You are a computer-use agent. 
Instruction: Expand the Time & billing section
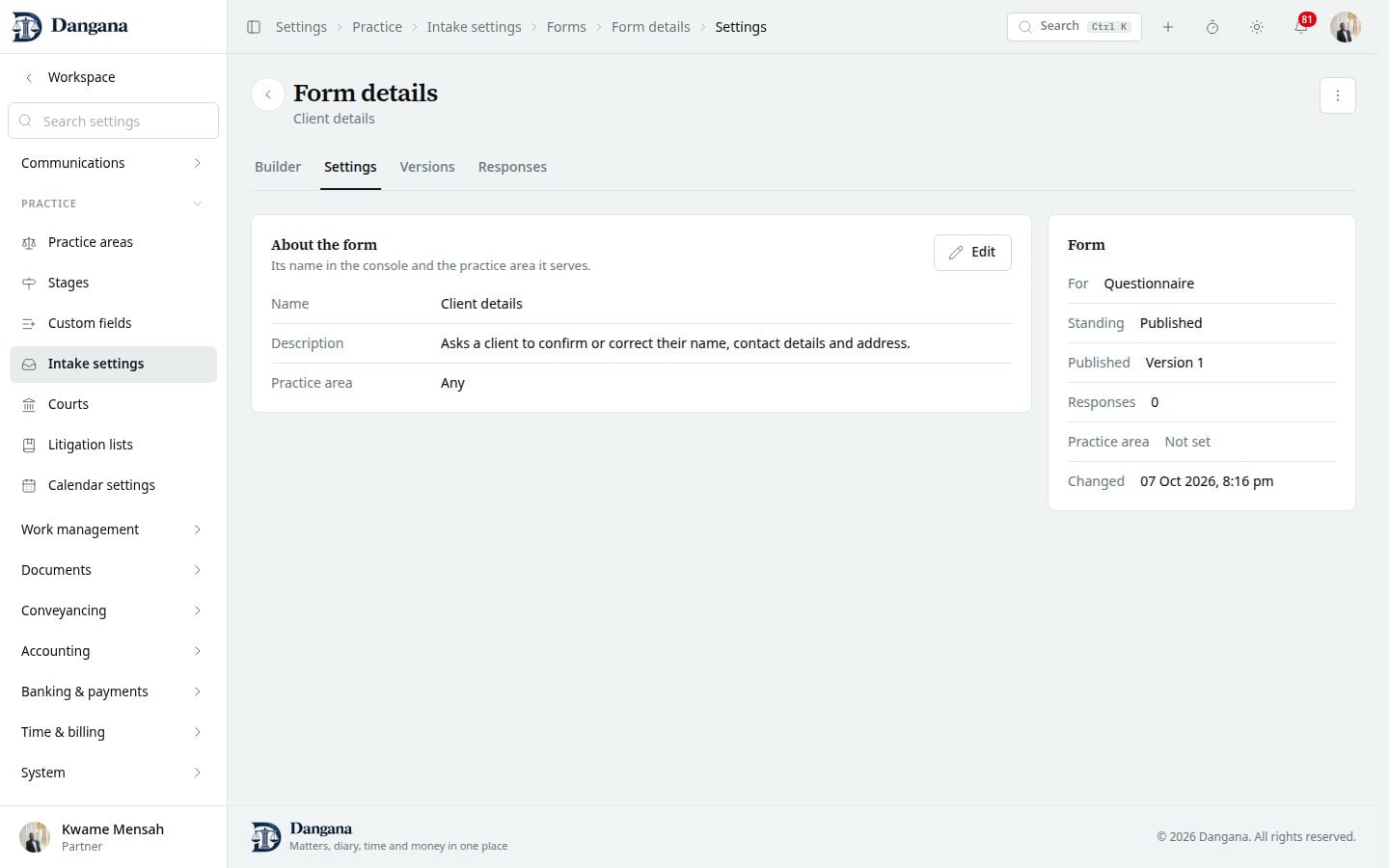pos(113,732)
